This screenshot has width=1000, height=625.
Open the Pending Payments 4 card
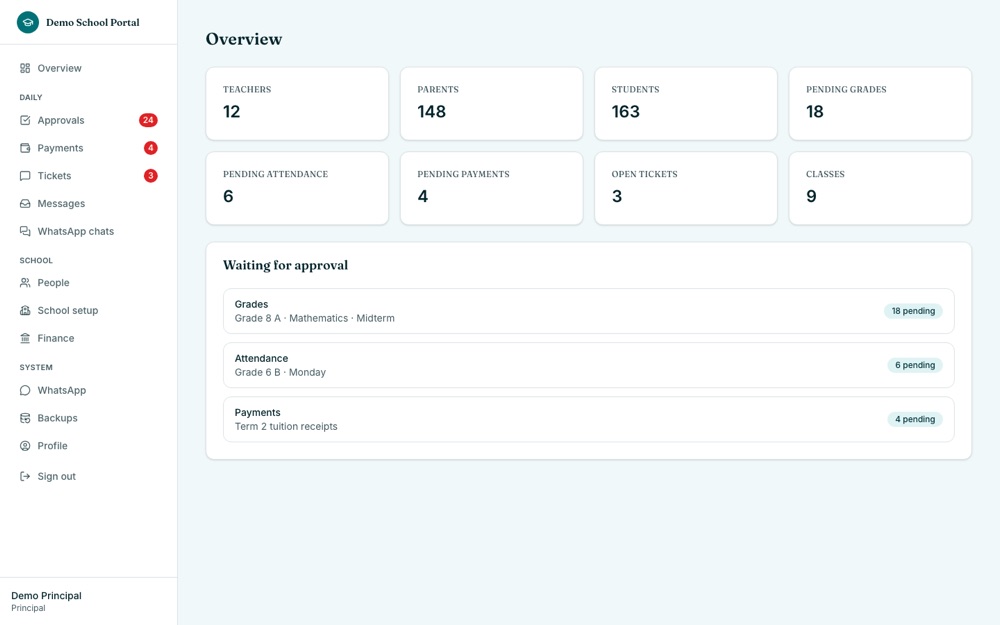pyautogui.click(x=492, y=188)
